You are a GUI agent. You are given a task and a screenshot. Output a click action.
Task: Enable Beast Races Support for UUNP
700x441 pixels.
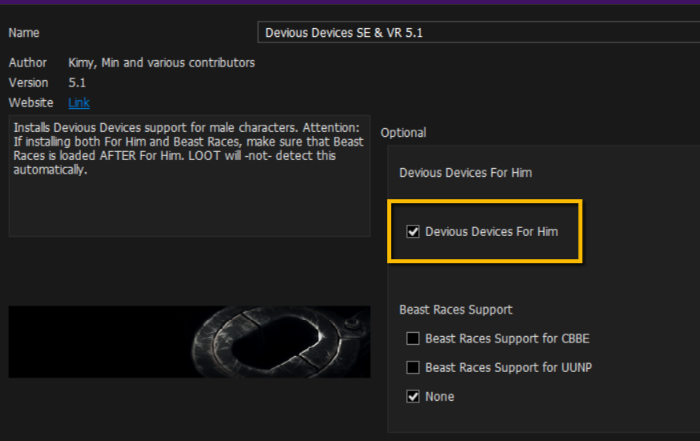pyautogui.click(x=413, y=367)
